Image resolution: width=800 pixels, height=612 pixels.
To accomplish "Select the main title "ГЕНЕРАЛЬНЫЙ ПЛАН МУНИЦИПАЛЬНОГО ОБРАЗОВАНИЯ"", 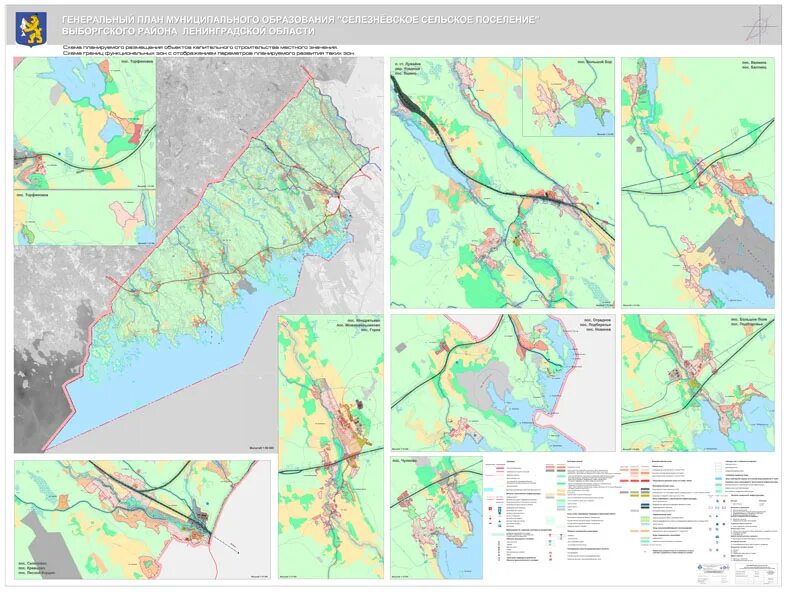I will (197, 19).
